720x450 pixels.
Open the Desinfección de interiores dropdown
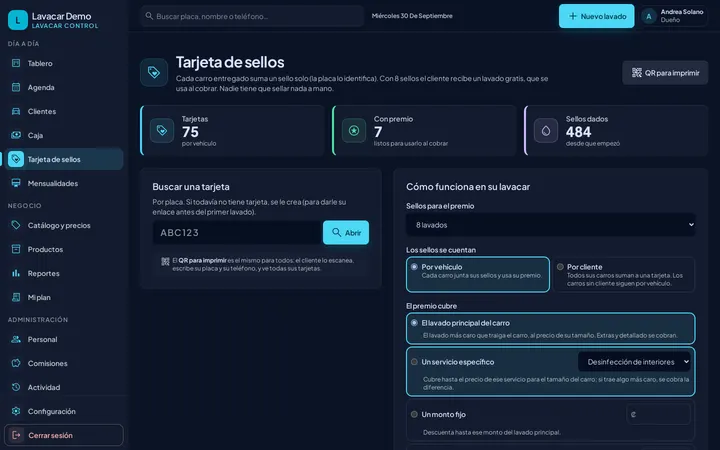(634, 362)
